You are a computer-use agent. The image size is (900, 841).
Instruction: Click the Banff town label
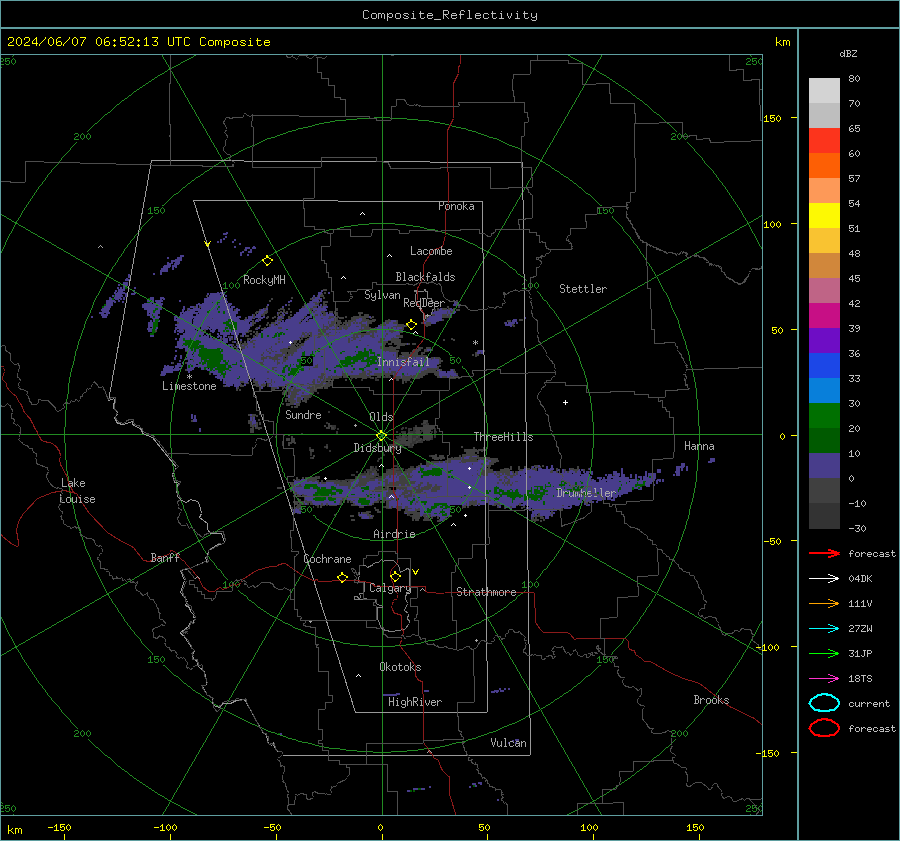[165, 557]
